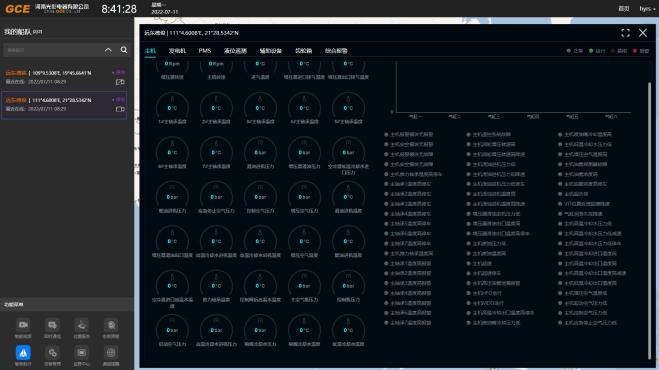Open the linked gears settings icon
Screen dimensions: 659x370
click(x=52, y=352)
